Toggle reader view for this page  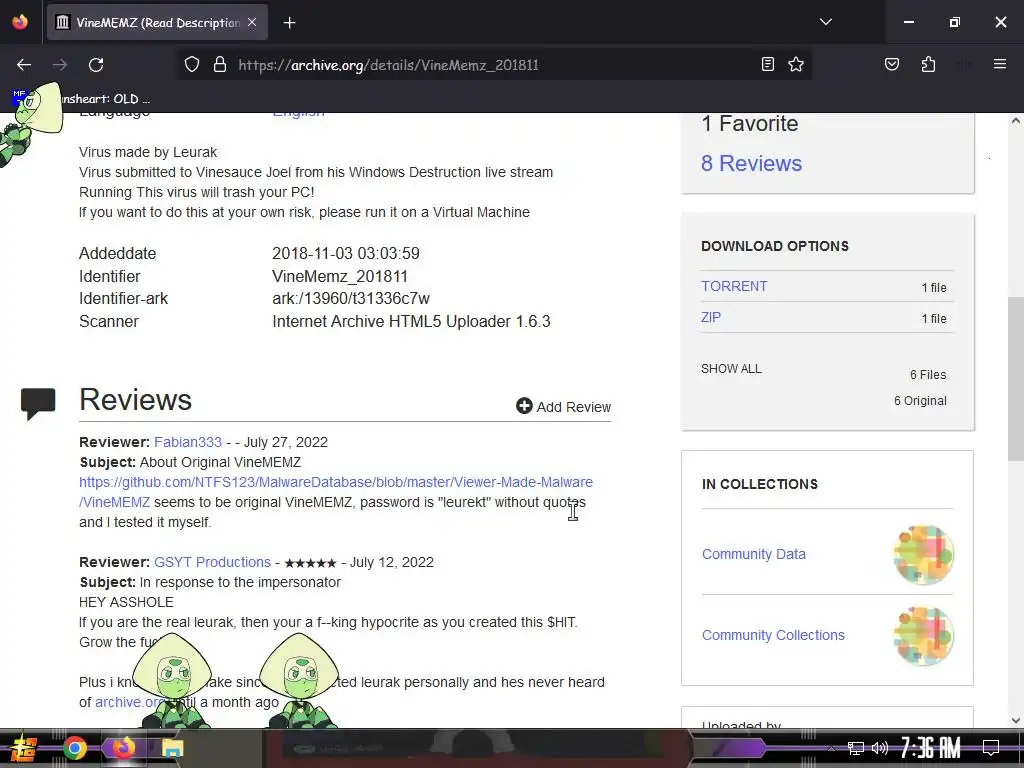(768, 64)
